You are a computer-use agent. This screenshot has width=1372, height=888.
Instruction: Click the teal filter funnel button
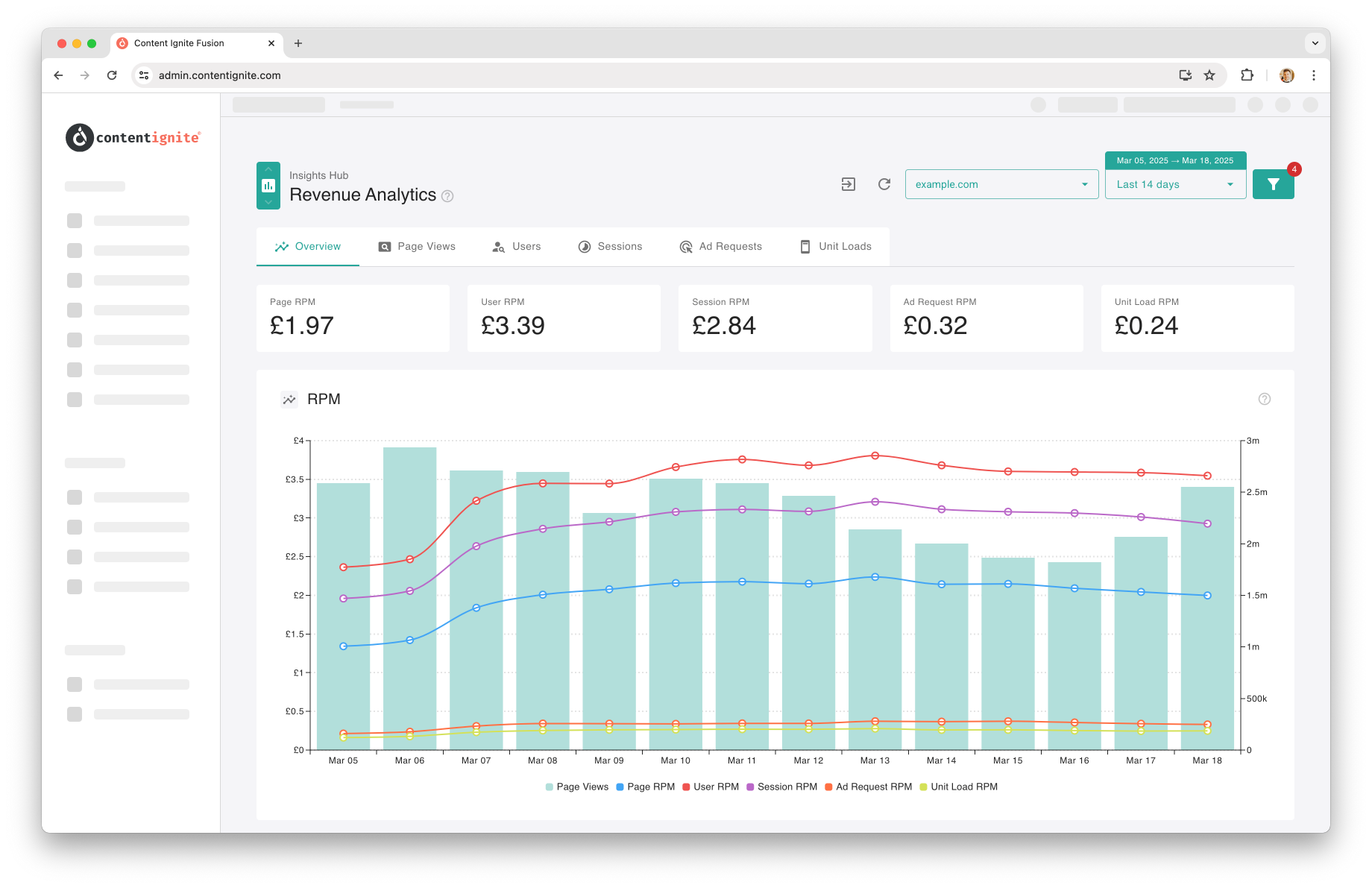(1273, 184)
